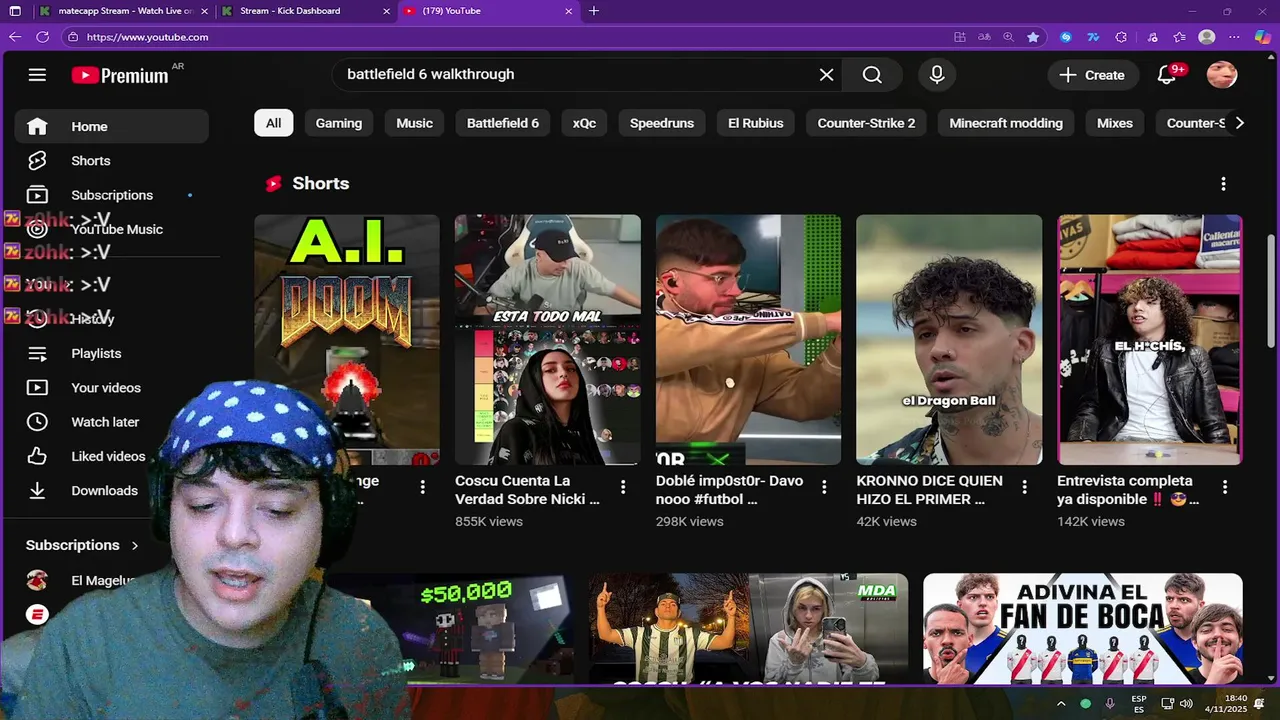
Task: Open the browser profile icon
Action: coord(1207,37)
